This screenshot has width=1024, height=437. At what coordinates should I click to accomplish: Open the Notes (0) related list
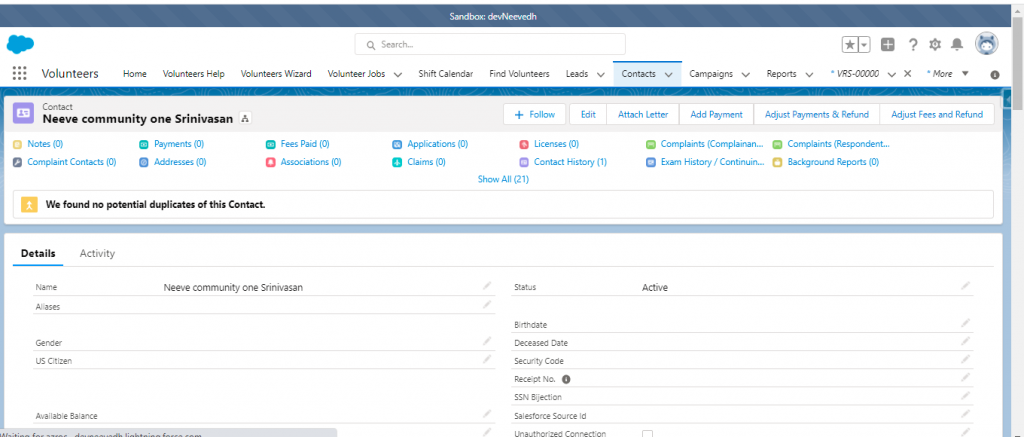click(x=45, y=144)
